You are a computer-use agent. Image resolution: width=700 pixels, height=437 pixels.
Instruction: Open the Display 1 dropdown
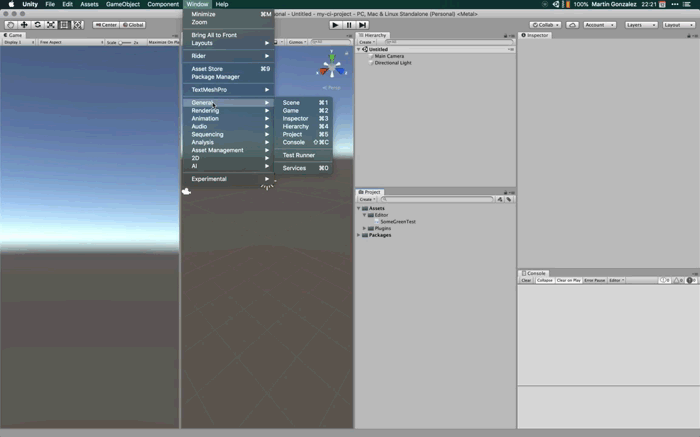pyautogui.click(x=19, y=42)
